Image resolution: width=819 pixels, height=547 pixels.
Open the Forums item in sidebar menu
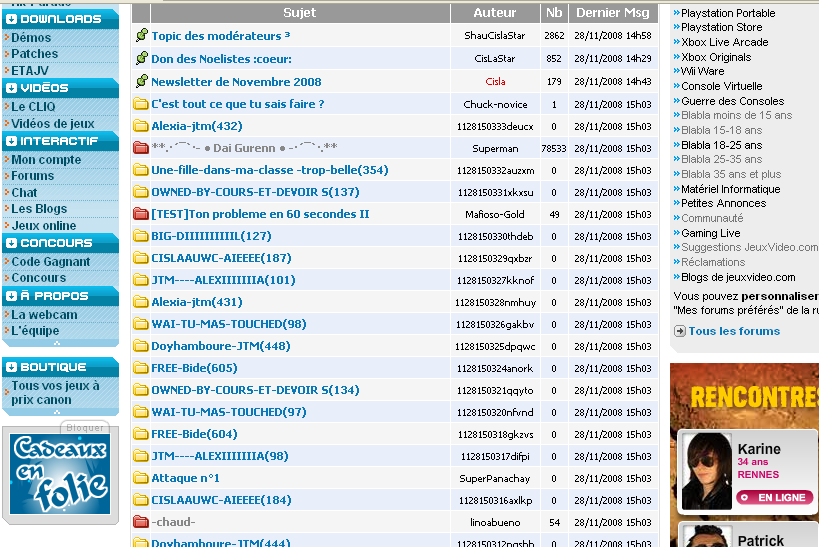click(33, 176)
